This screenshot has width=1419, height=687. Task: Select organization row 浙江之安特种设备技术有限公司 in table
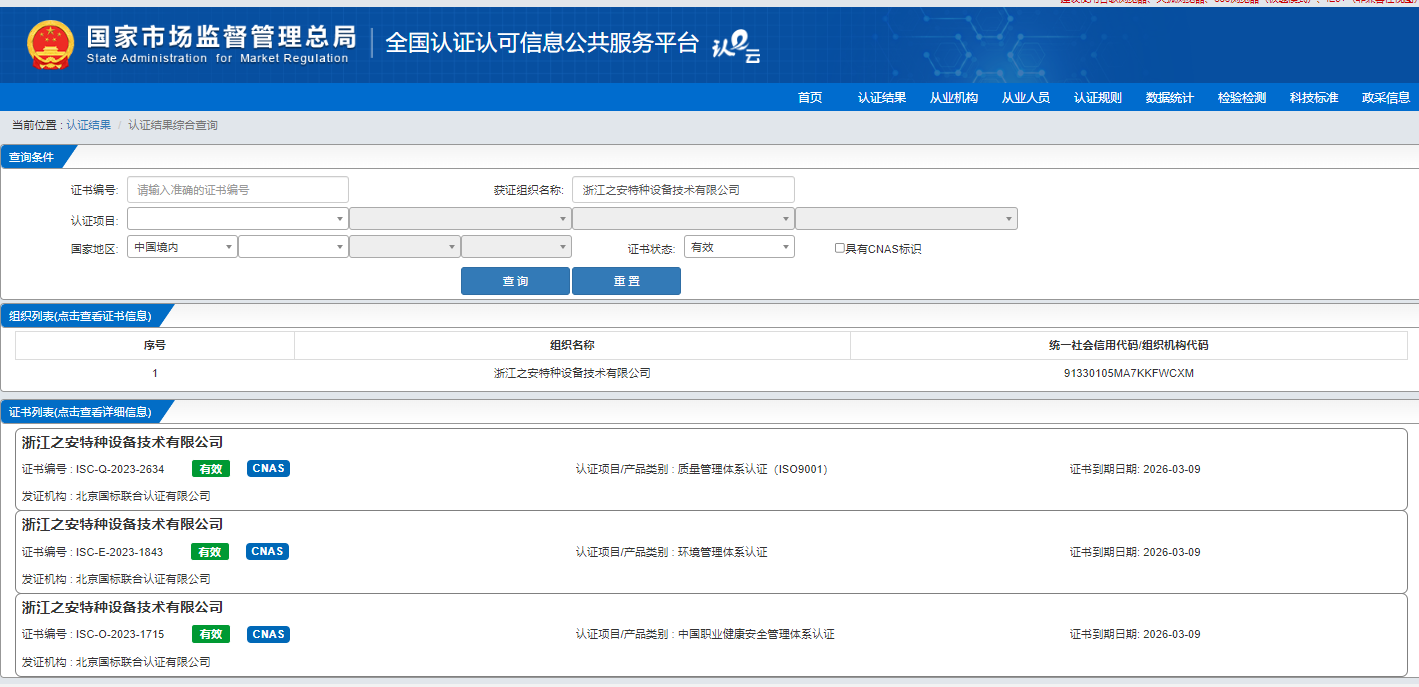click(x=572, y=373)
